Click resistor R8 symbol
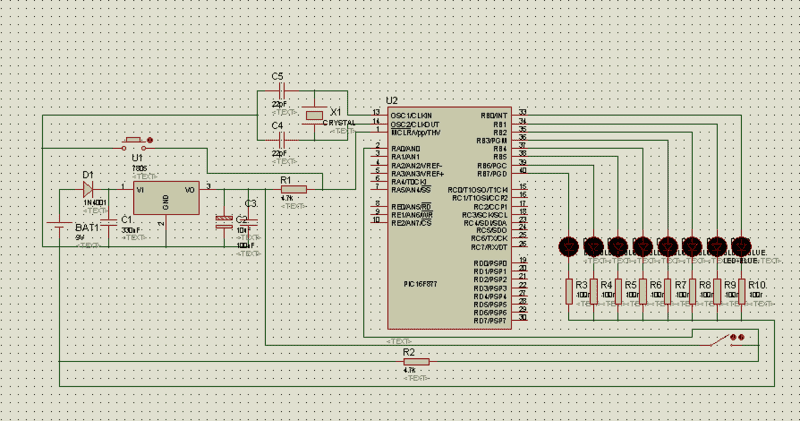This screenshot has width=800, height=421. pos(692,292)
